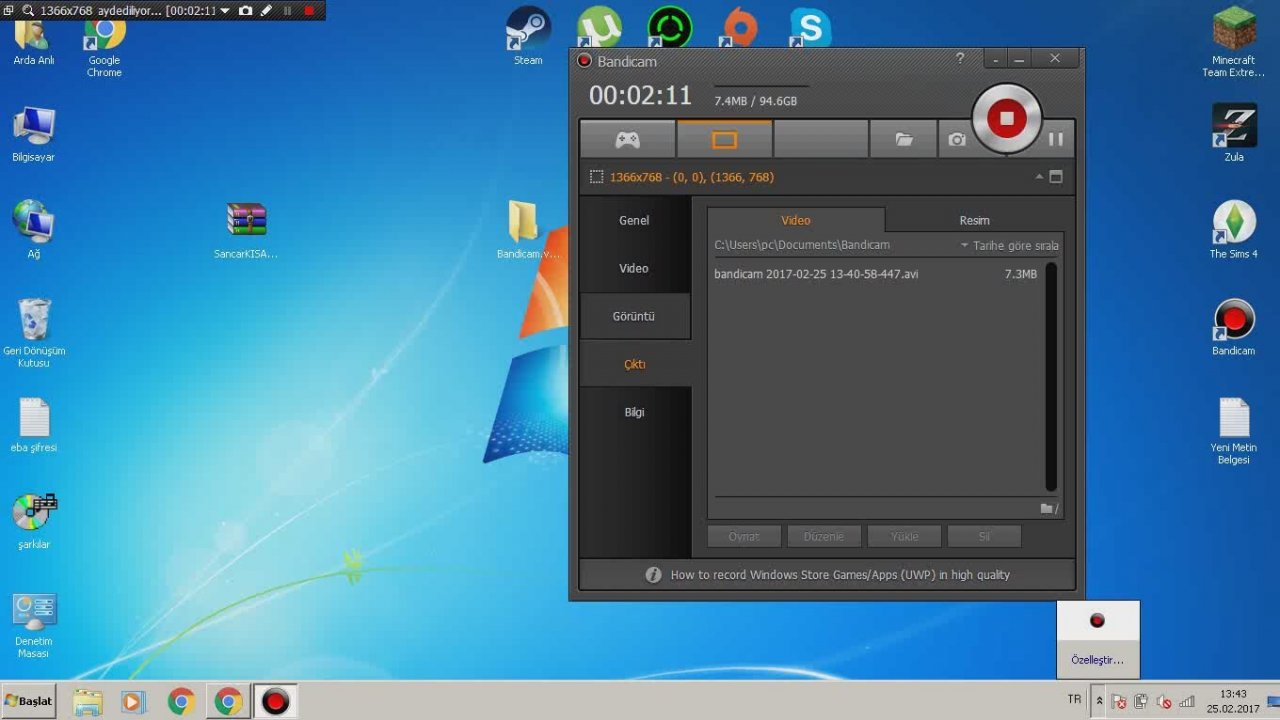Select the Çıktı section in sidebar
Viewport: 1280px width, 720px height.
(x=634, y=364)
